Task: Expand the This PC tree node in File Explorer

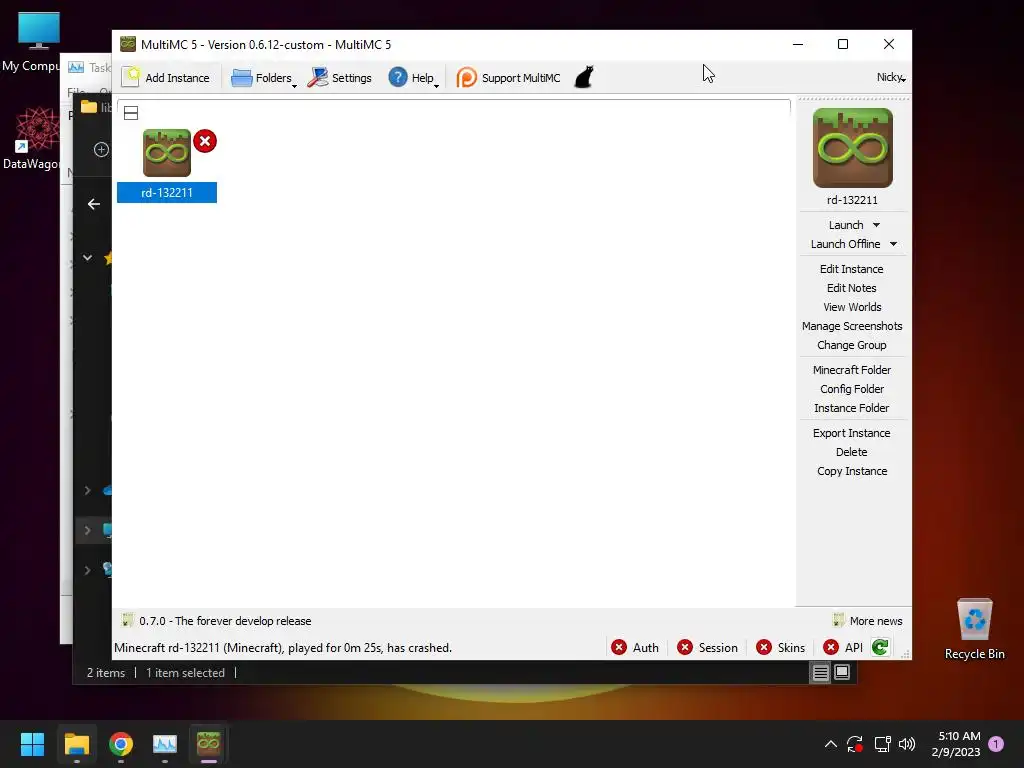Action: point(88,530)
